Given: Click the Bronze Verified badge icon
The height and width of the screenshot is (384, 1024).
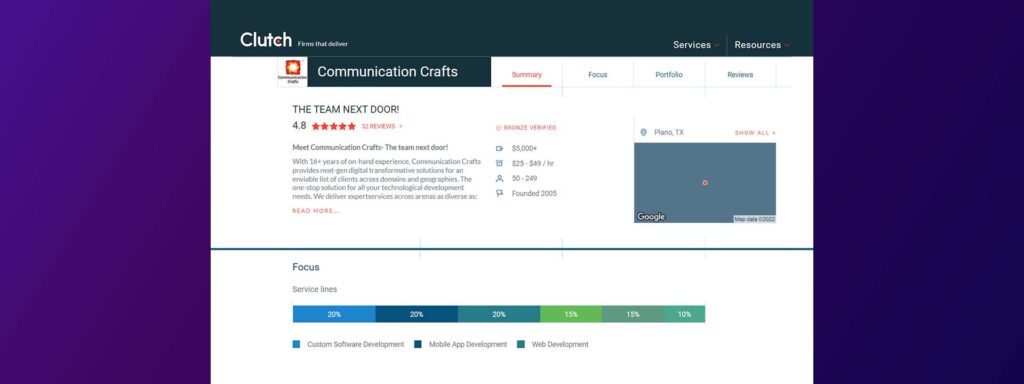Looking at the screenshot, I should [x=498, y=128].
